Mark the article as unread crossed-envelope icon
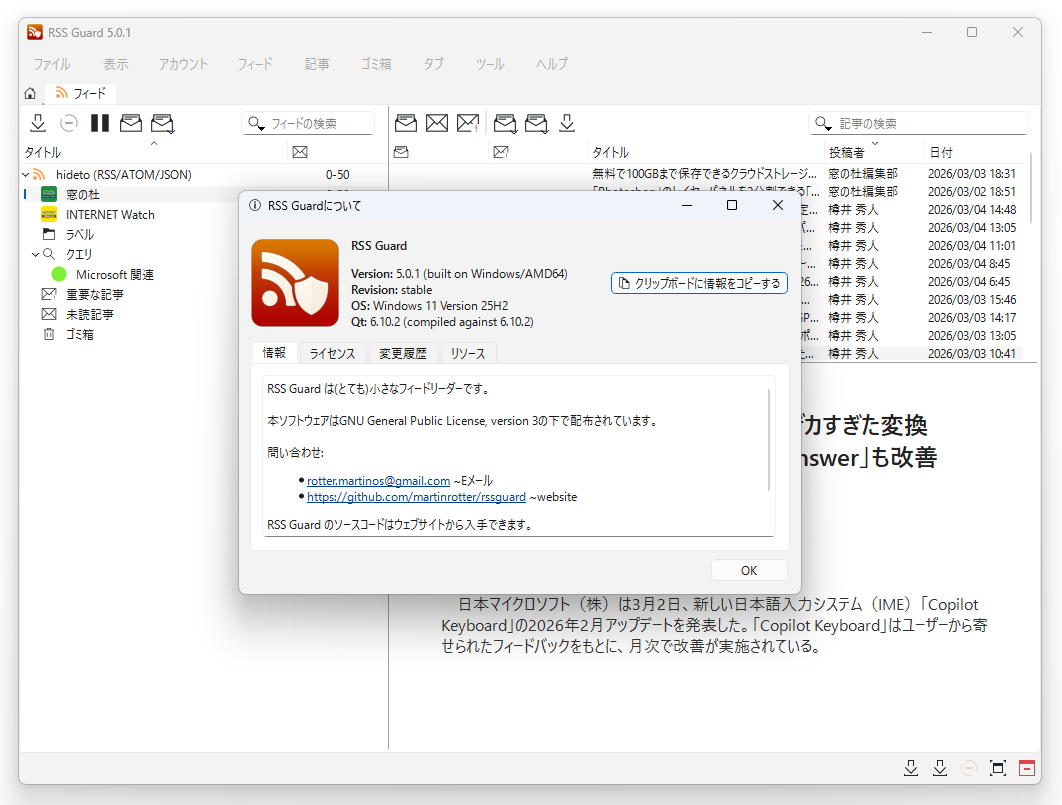This screenshot has height=805, width=1062. tap(436, 122)
